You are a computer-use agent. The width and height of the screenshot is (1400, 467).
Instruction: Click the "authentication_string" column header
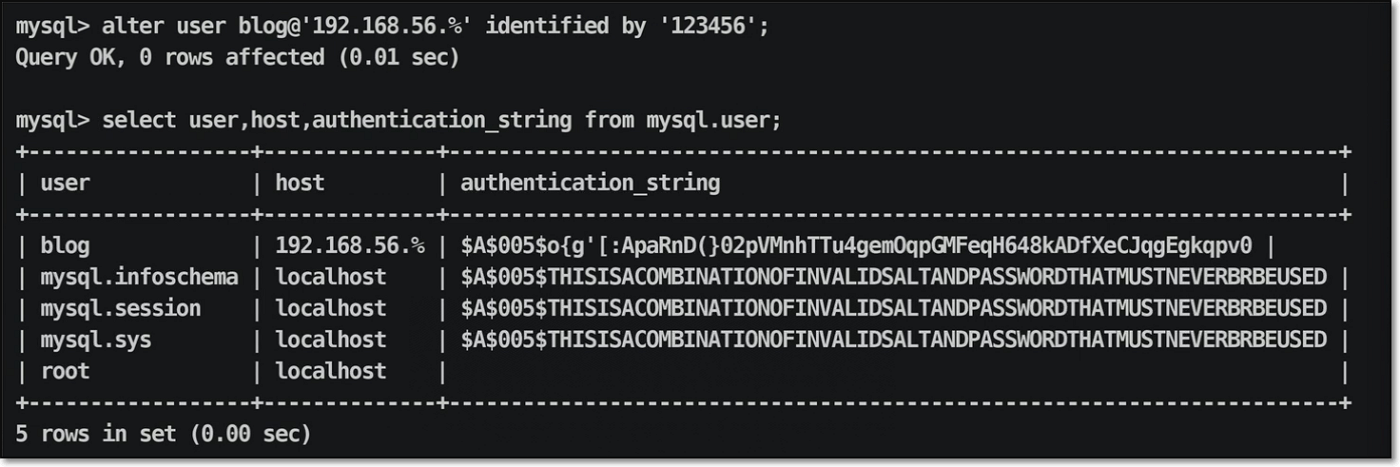[589, 184]
